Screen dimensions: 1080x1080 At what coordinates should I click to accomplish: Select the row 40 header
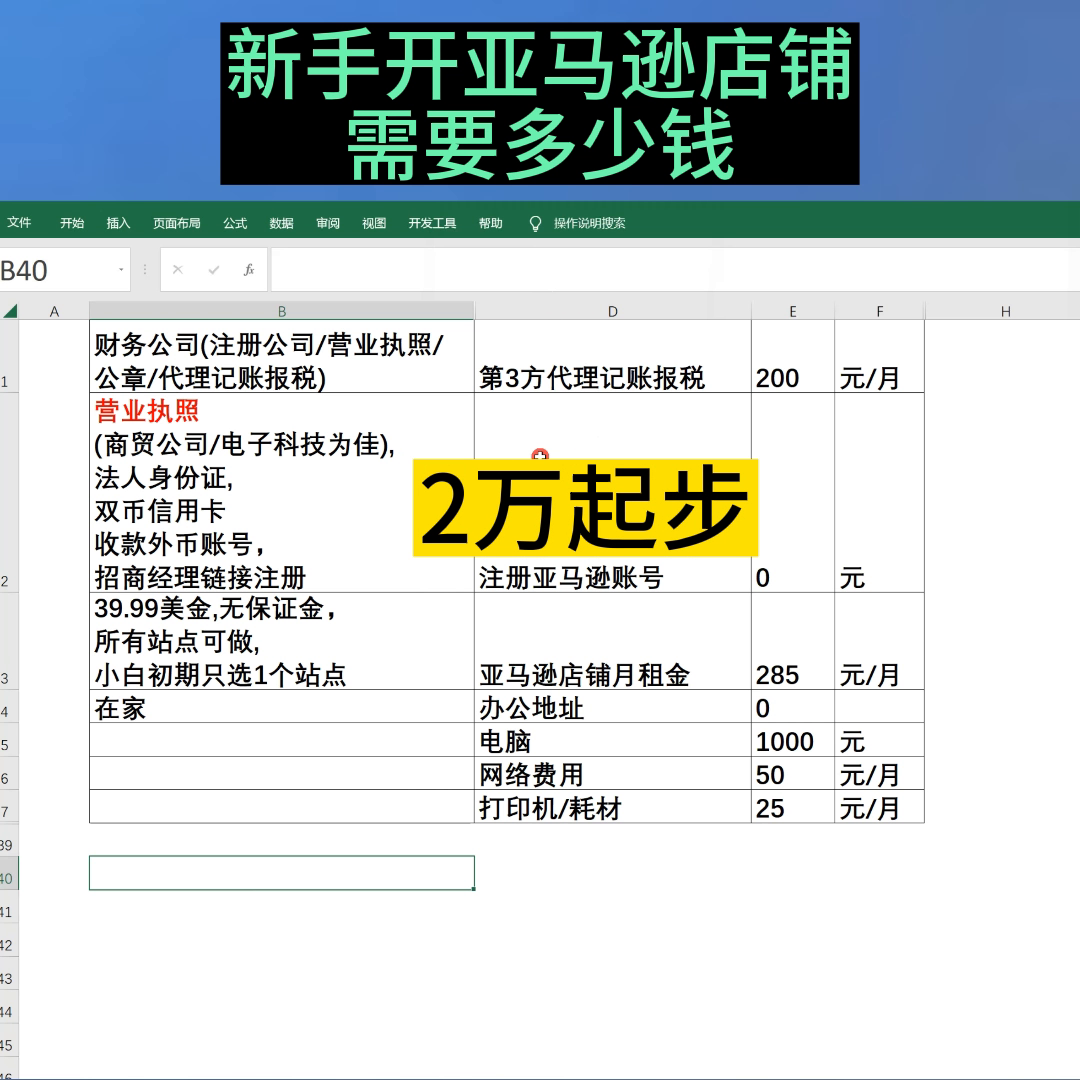coord(10,872)
